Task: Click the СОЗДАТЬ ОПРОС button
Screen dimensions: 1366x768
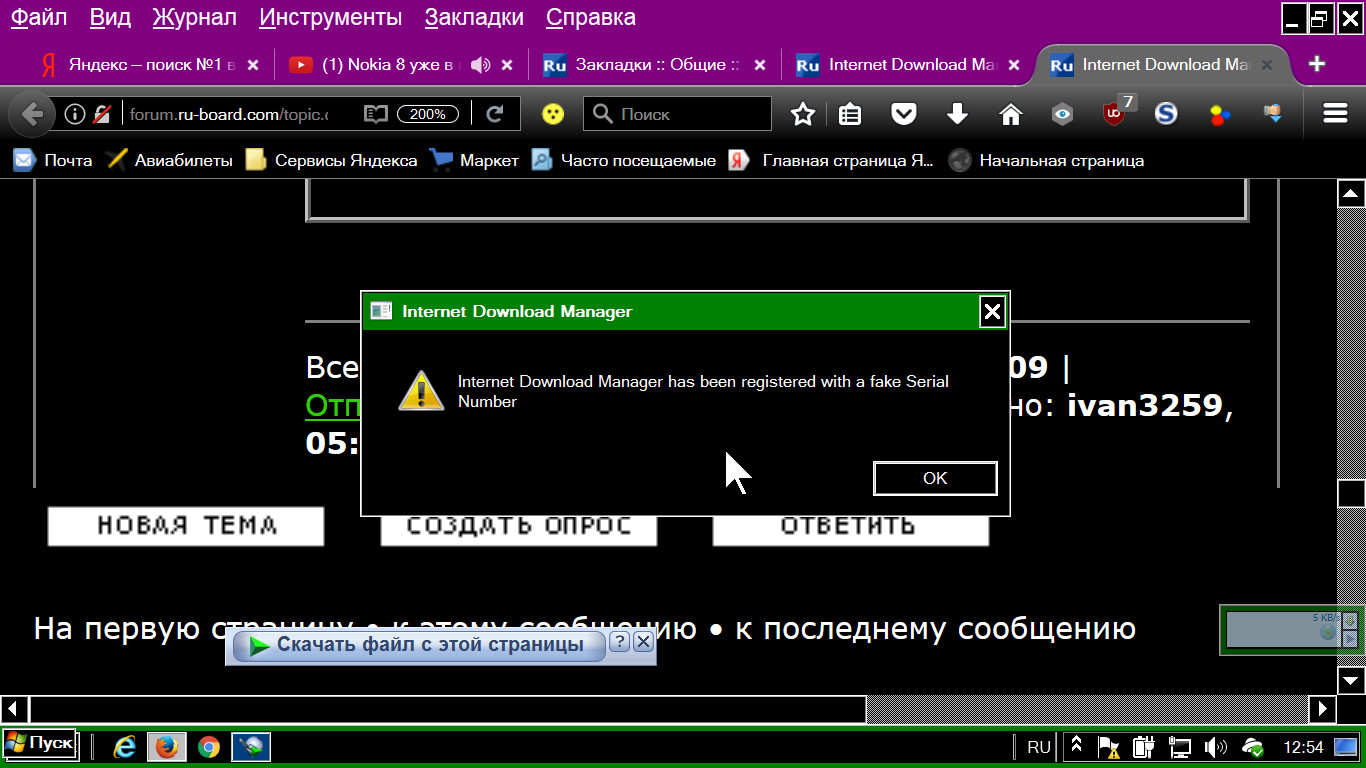Action: tap(519, 530)
